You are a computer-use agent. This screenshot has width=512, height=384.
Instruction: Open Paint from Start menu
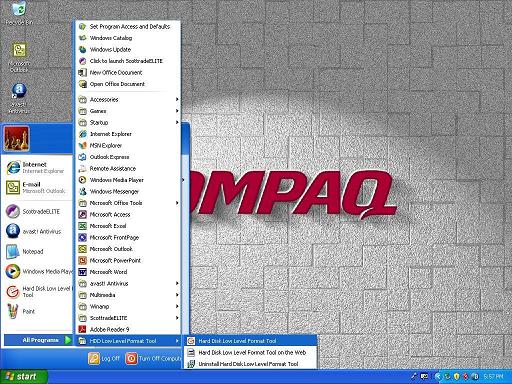click(37, 311)
